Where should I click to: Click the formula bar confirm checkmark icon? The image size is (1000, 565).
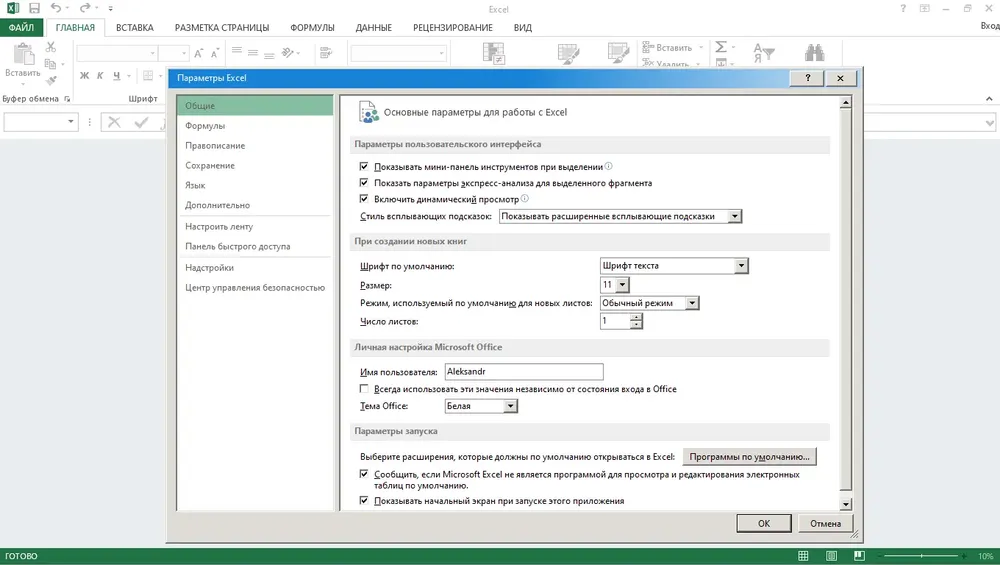click(x=142, y=122)
